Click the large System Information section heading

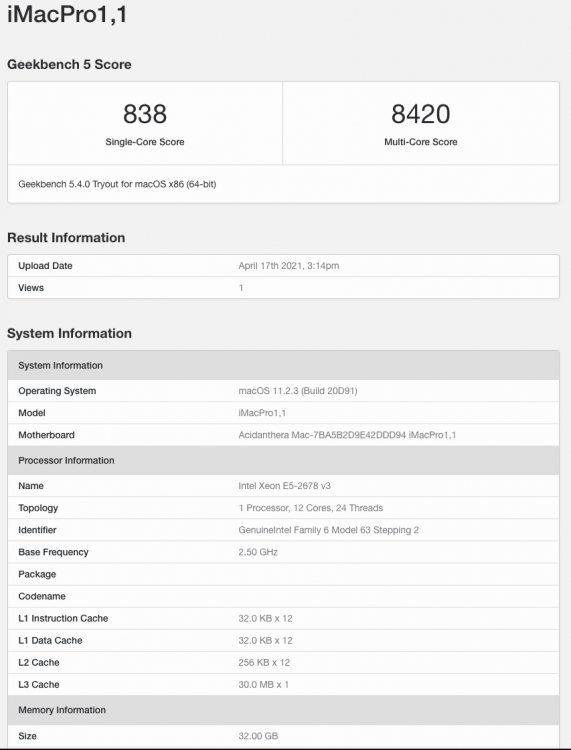tap(69, 333)
